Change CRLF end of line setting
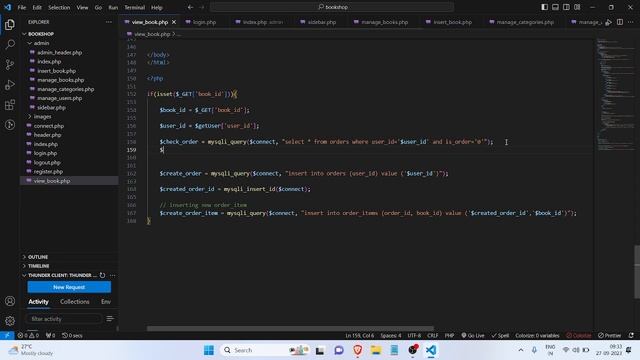Viewport: 640px width, 360px height. click(x=433, y=335)
